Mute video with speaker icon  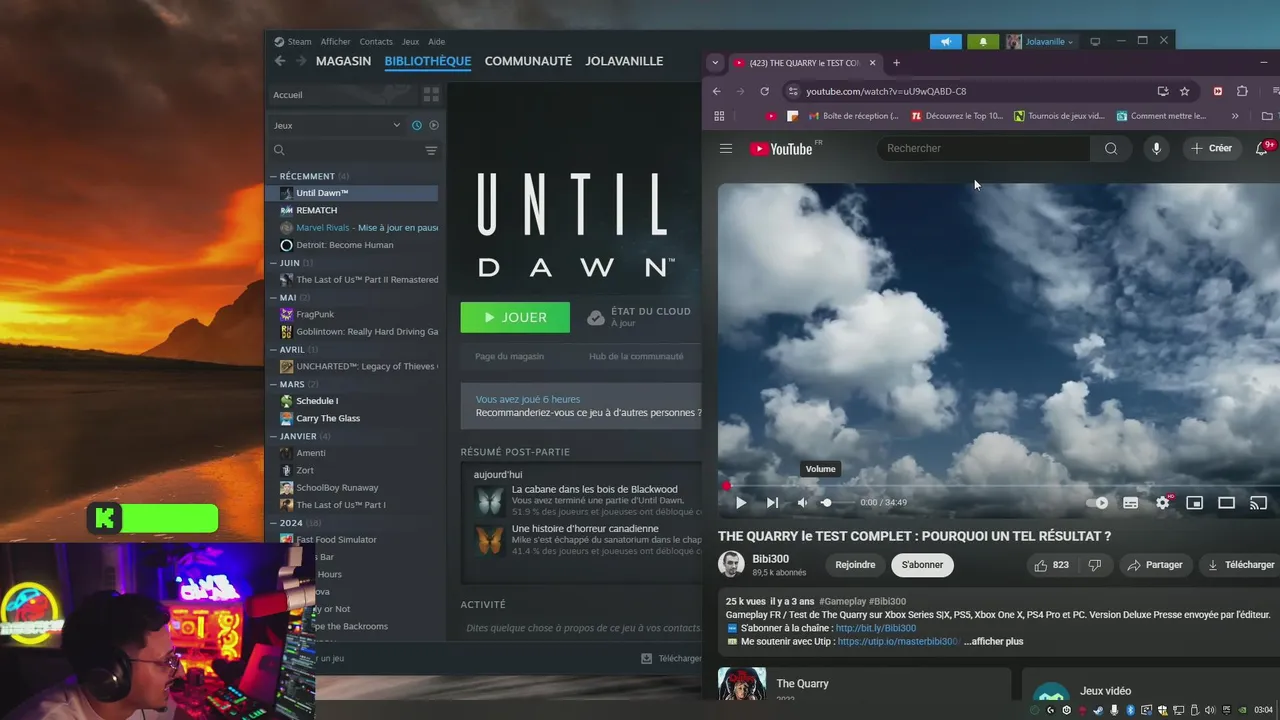(x=802, y=503)
